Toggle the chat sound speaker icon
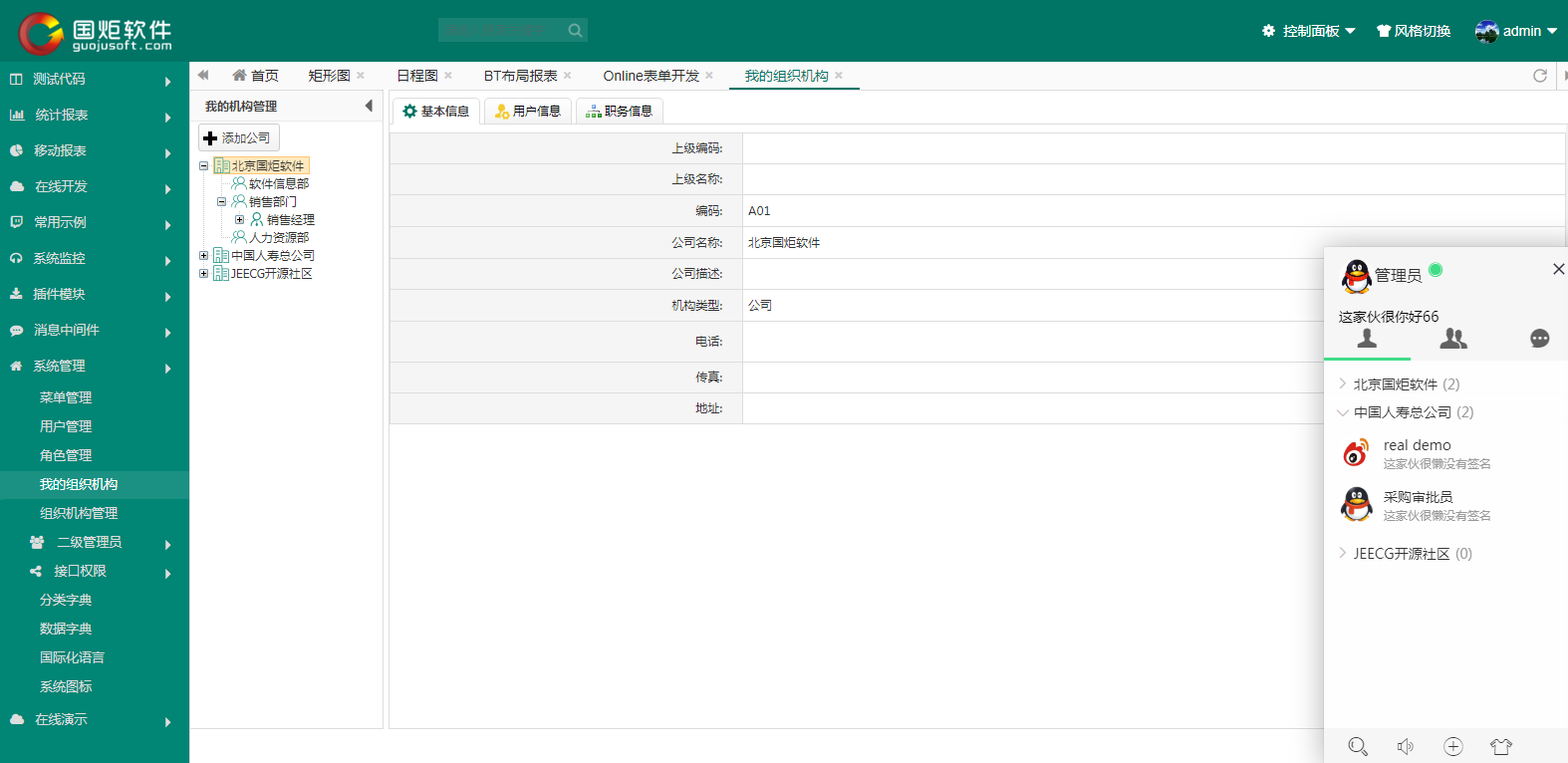This screenshot has height=763, width=1568. click(1406, 746)
